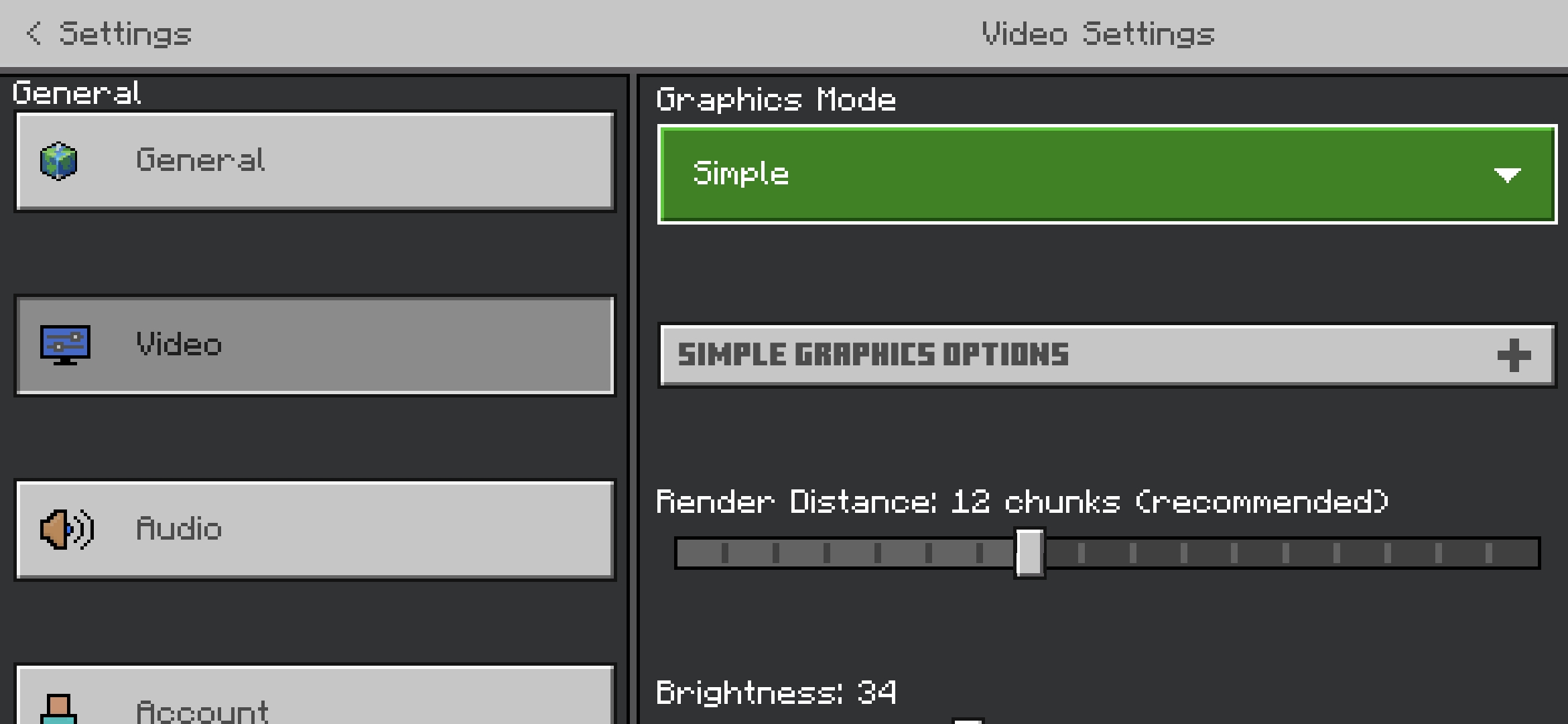The height and width of the screenshot is (724, 1568).
Task: Open the Graphics Mode dropdown showing Simple
Action: 1106,174
